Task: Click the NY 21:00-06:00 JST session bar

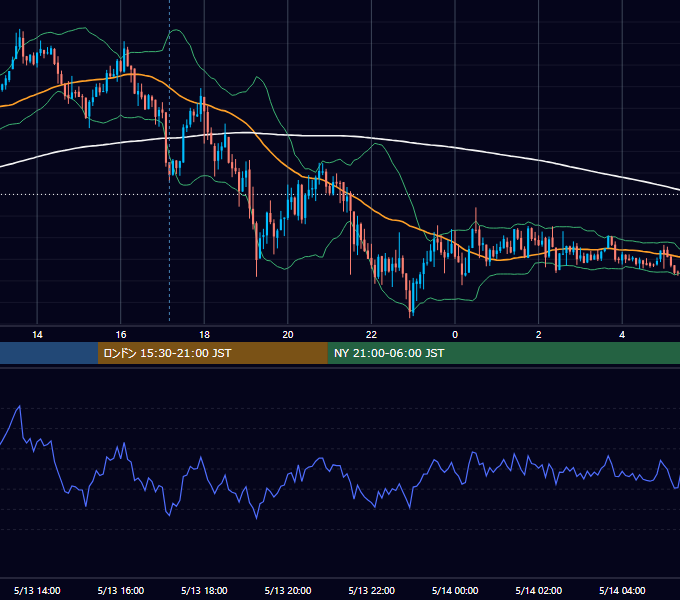Action: 503,353
